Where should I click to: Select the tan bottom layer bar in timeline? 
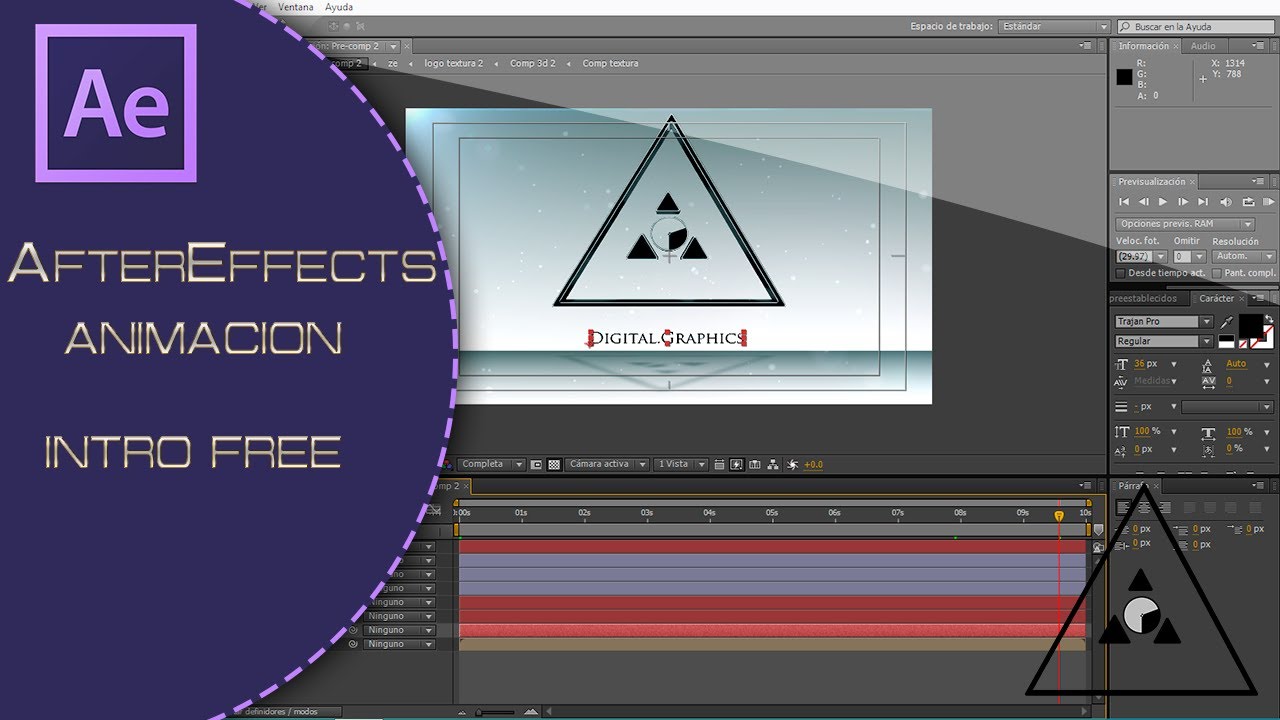click(772, 645)
